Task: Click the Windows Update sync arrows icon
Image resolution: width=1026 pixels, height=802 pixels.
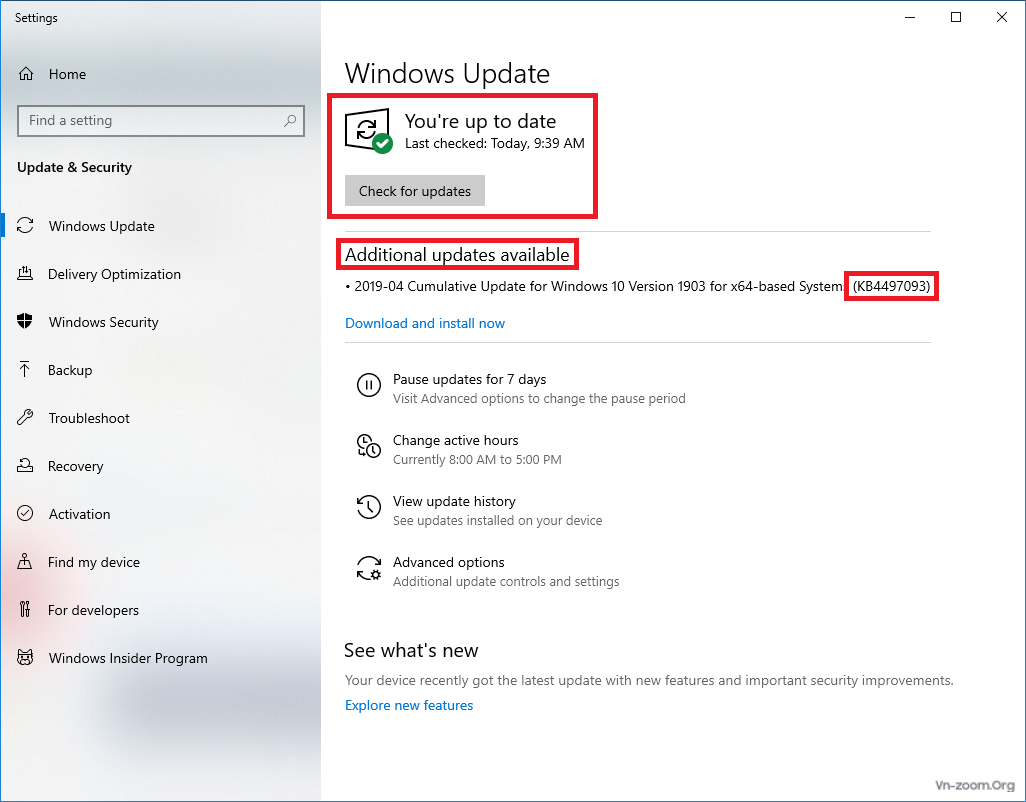Action: tap(25, 226)
